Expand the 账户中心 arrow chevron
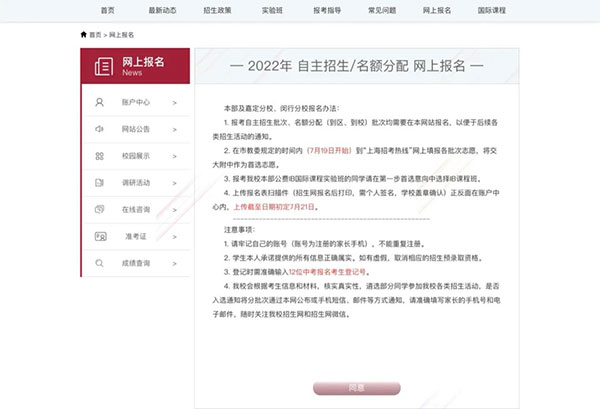Screen dimensions: 600x409 point(174,102)
